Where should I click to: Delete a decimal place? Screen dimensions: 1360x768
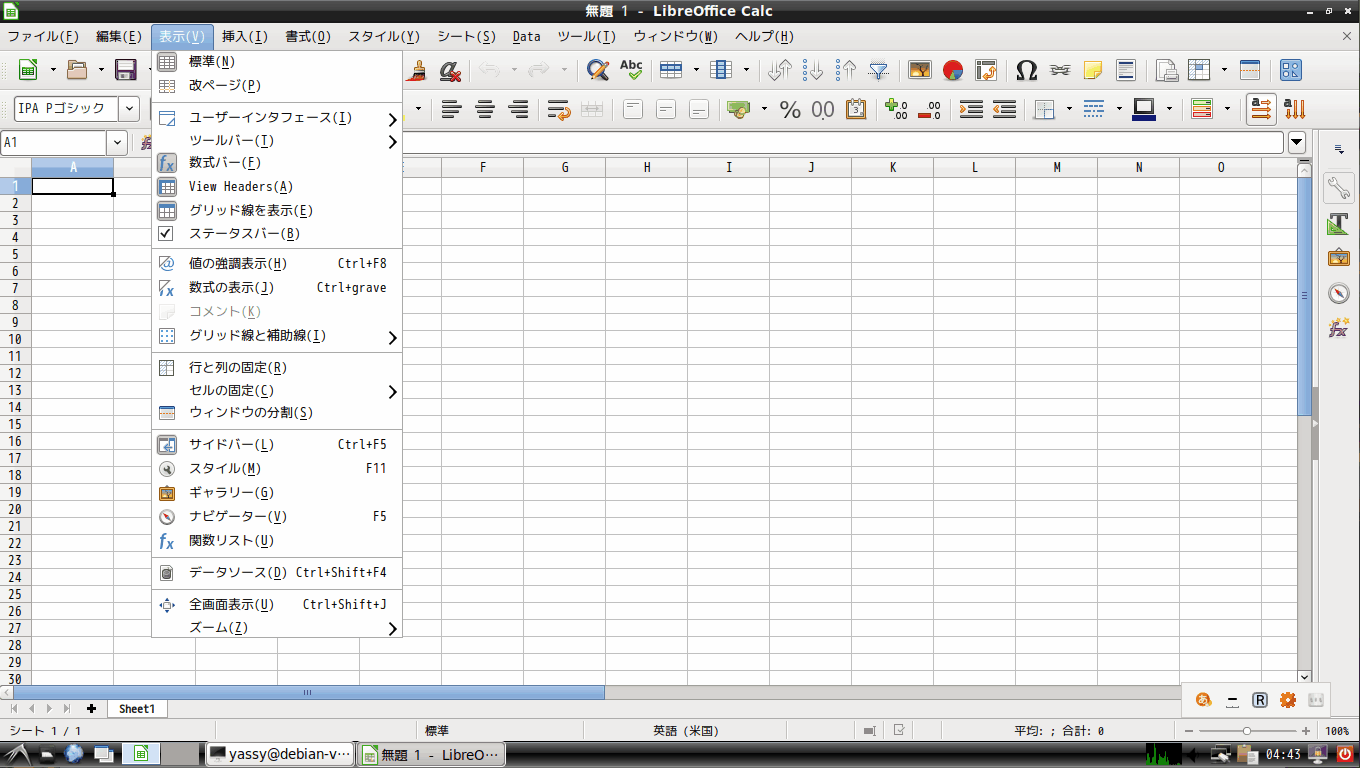(x=930, y=109)
